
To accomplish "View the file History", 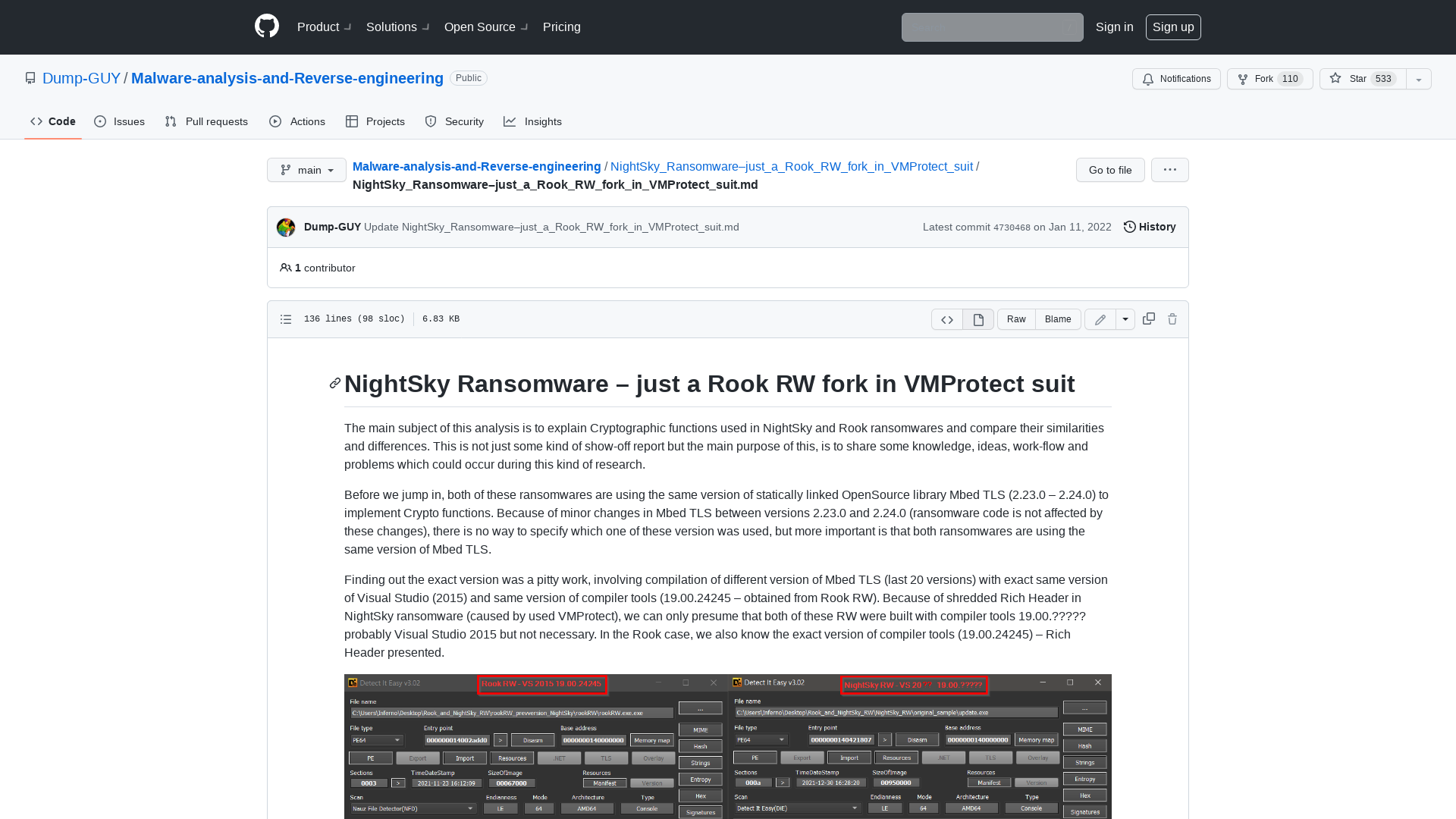I will [x=1150, y=227].
